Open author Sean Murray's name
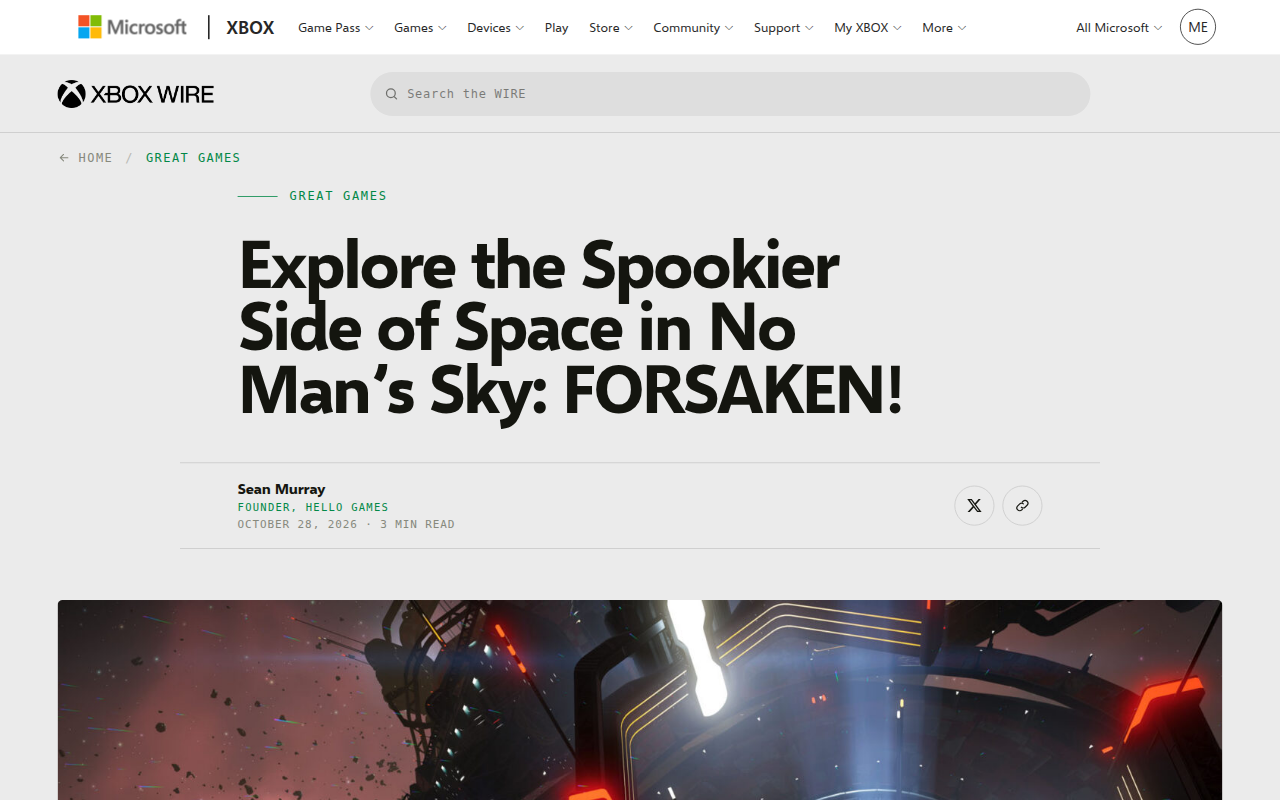 point(281,489)
